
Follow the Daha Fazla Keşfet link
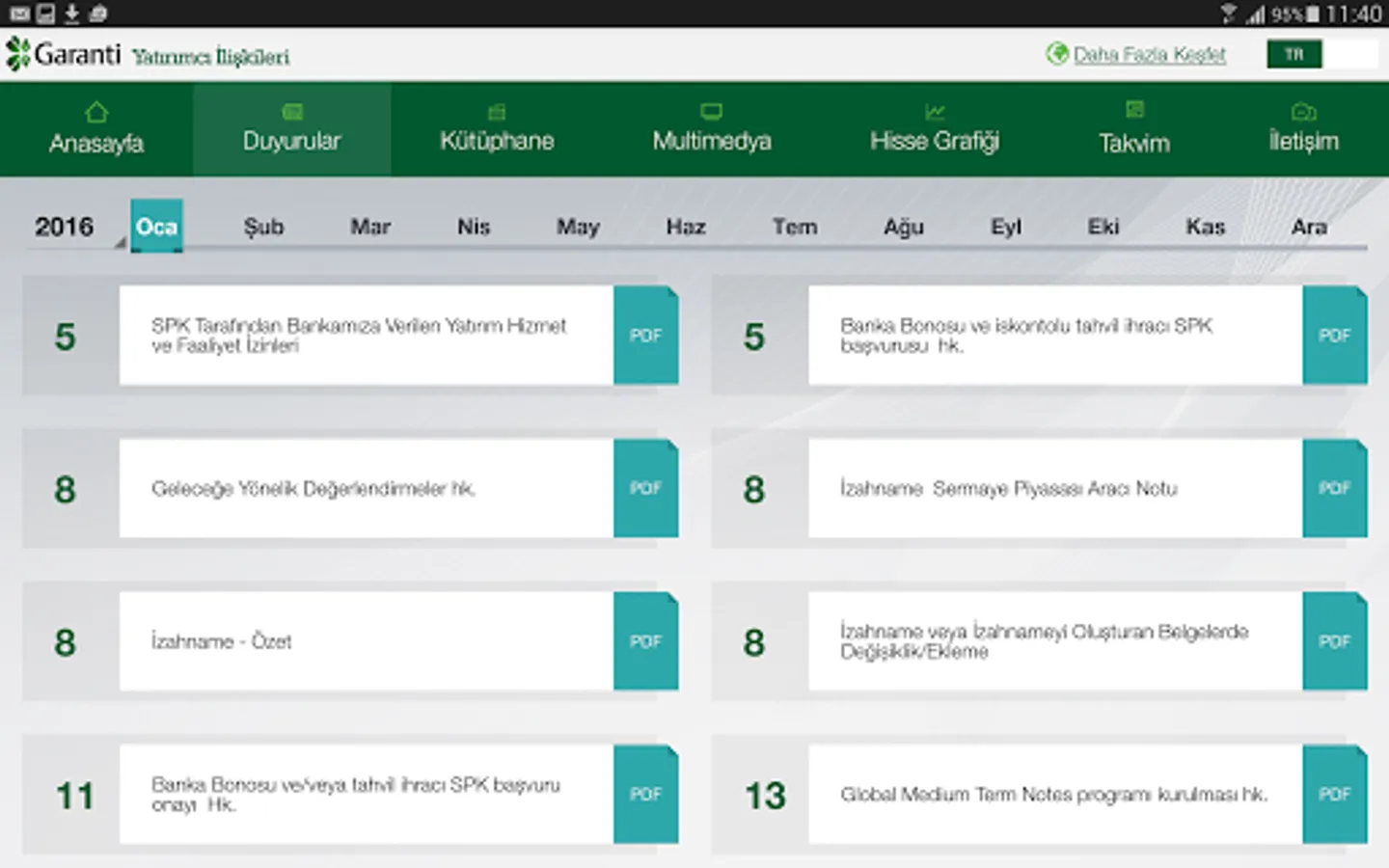[x=1150, y=55]
